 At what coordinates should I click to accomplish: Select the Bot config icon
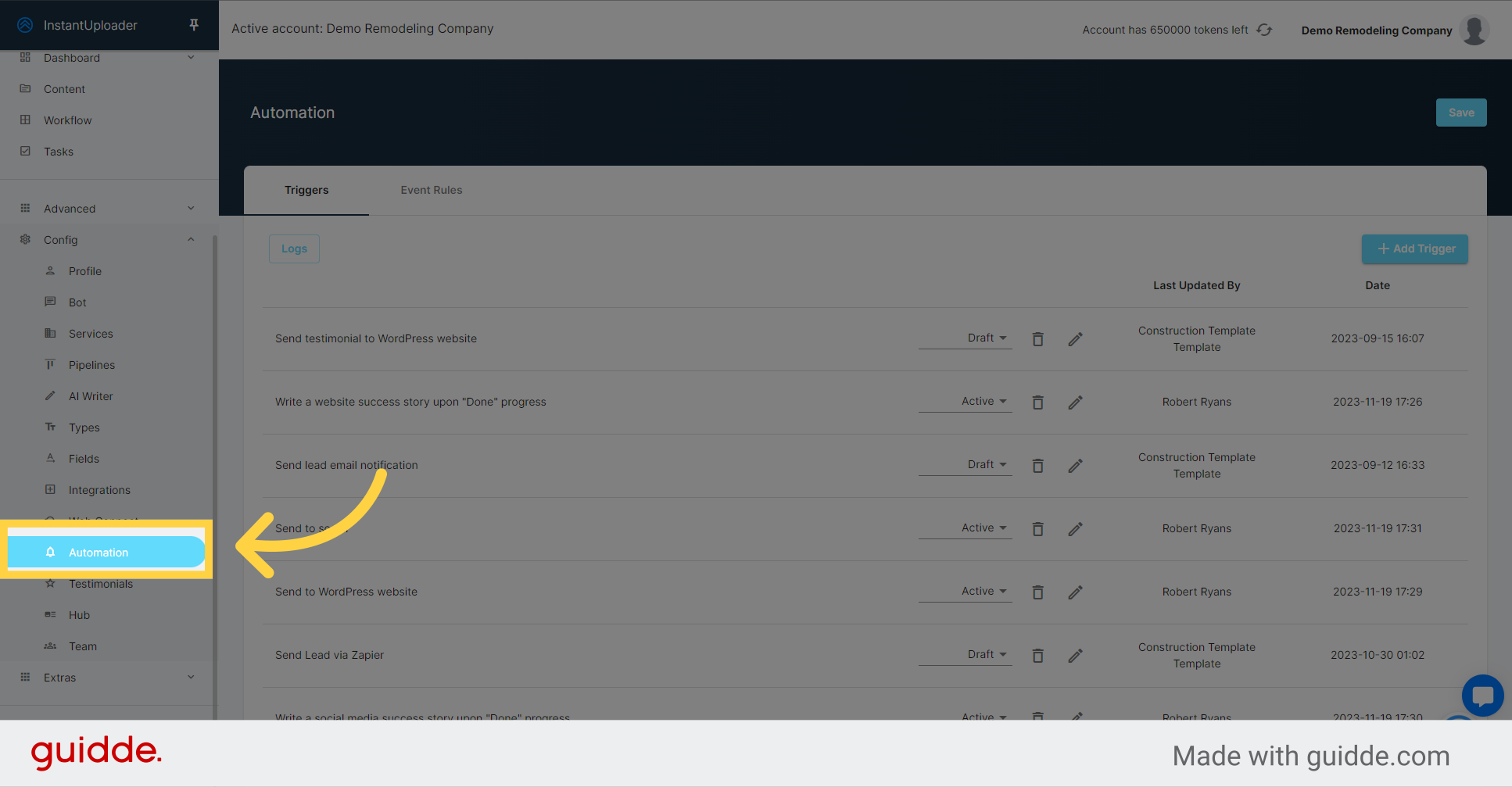tap(50, 302)
